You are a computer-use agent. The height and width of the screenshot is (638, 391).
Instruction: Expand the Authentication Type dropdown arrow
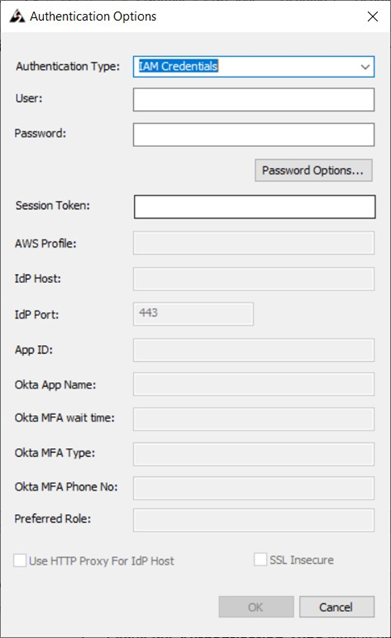point(365,67)
